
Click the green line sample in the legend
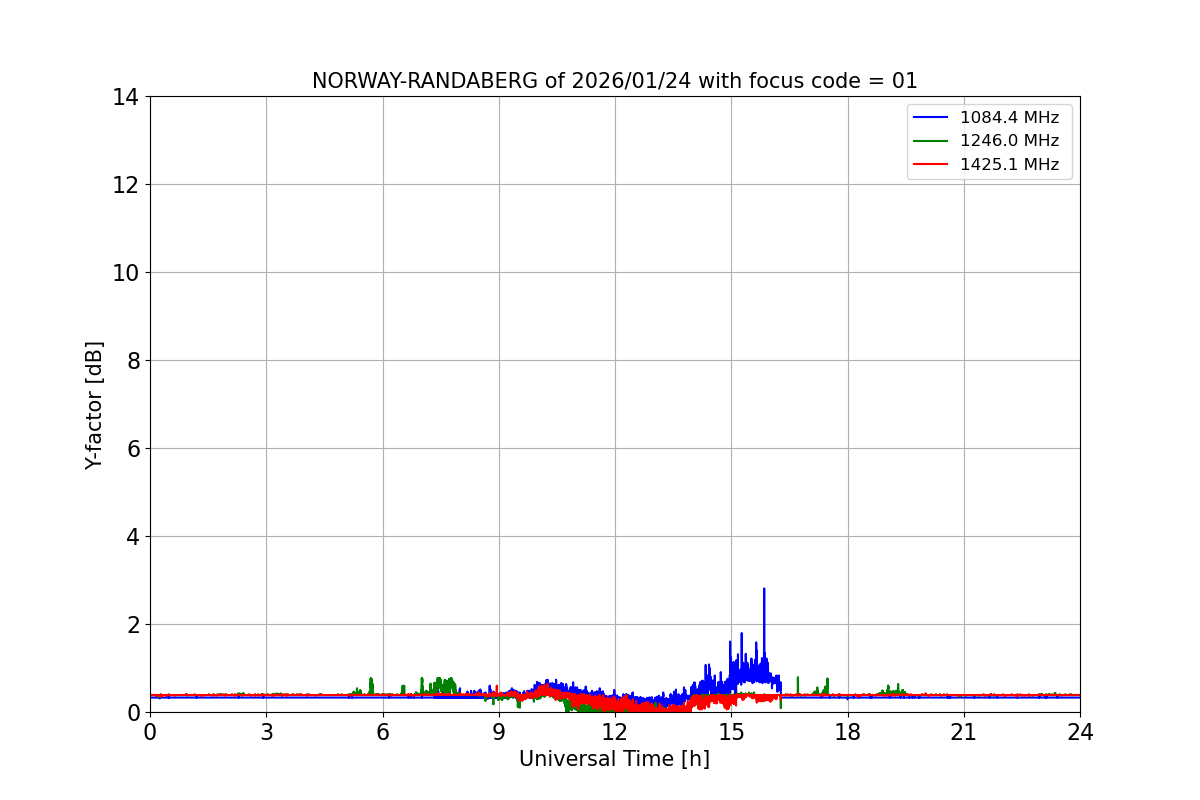(x=932, y=141)
